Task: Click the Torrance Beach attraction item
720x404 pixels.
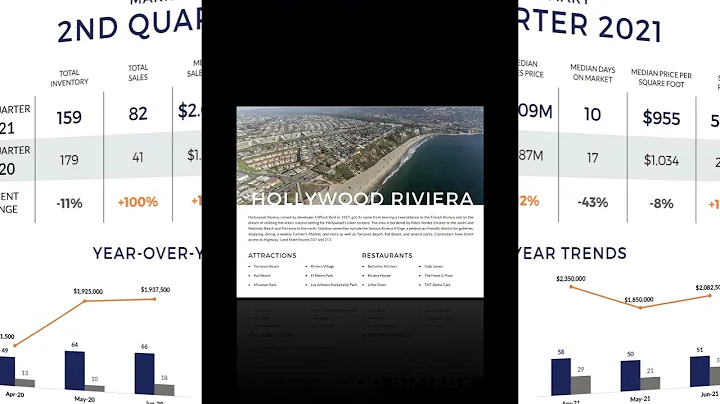Action: [266, 266]
